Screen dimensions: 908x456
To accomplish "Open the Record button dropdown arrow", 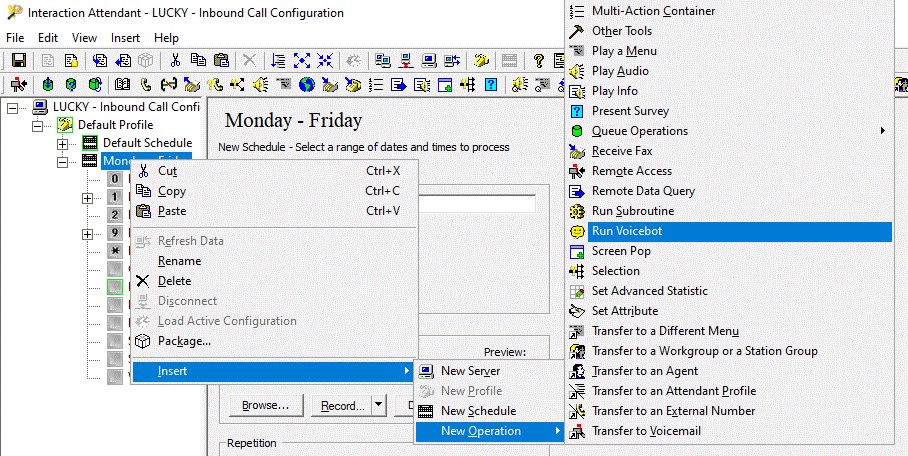I will pyautogui.click(x=378, y=406).
